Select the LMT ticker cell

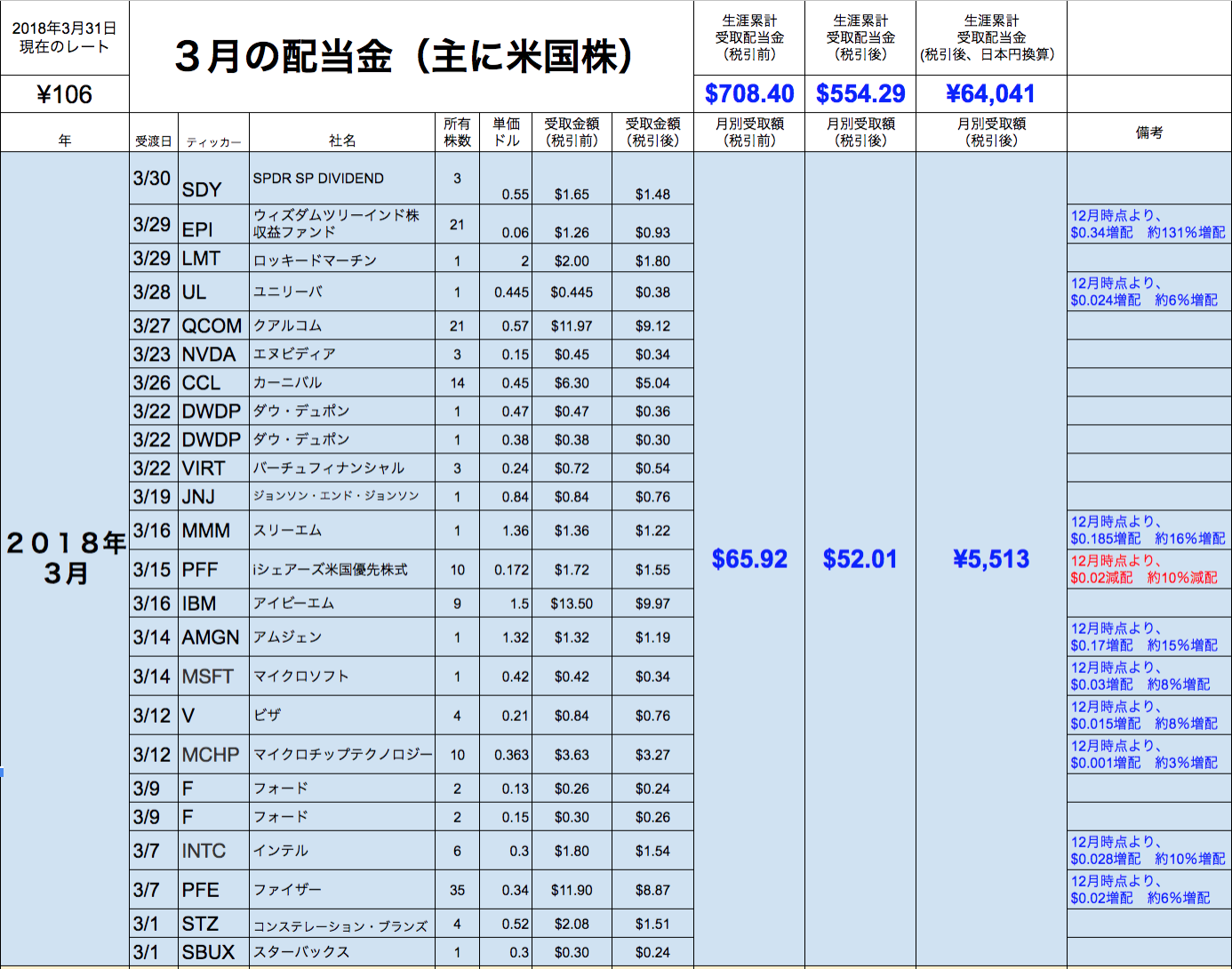coord(213,259)
